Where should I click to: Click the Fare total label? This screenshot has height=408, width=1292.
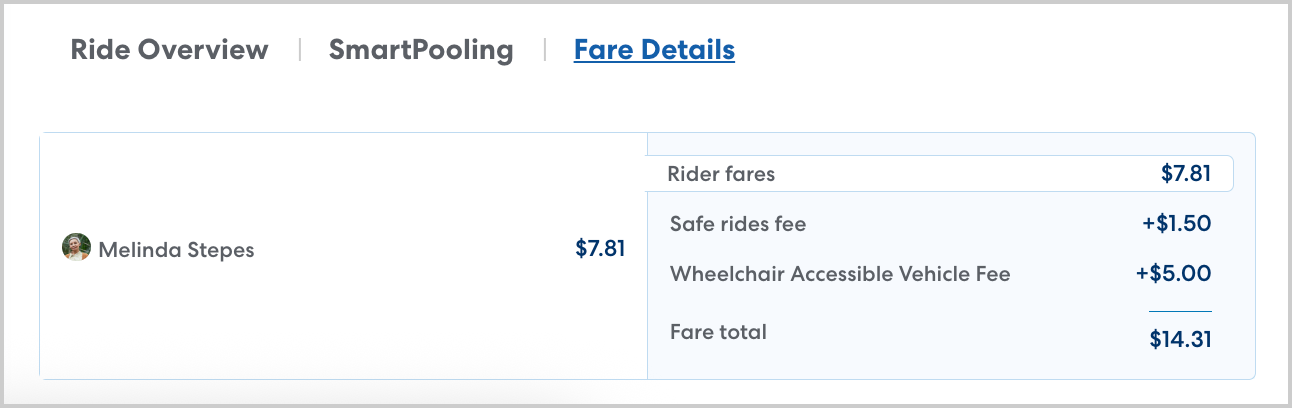tap(718, 332)
